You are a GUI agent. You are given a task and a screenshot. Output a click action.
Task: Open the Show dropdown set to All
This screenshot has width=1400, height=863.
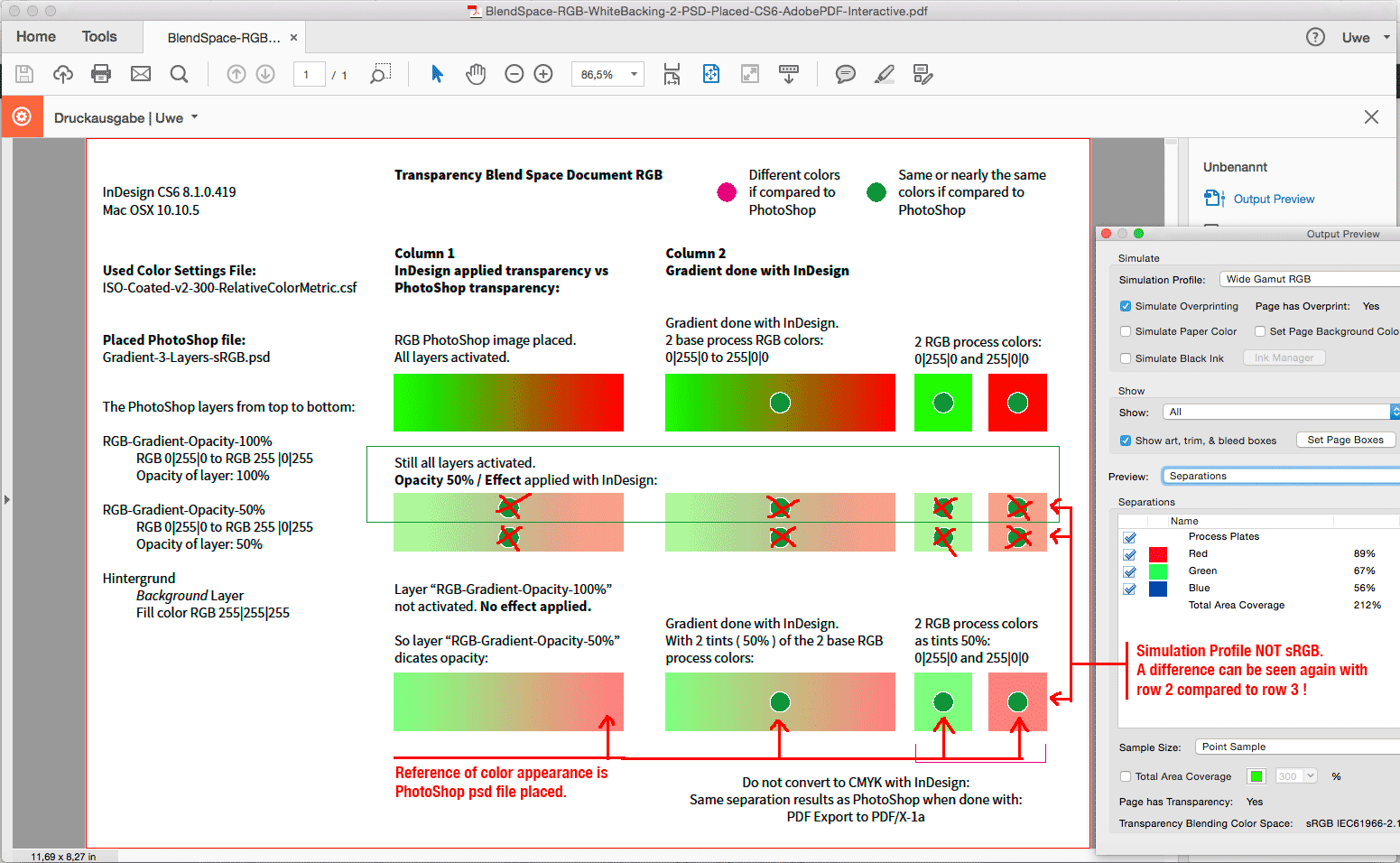coord(1281,412)
